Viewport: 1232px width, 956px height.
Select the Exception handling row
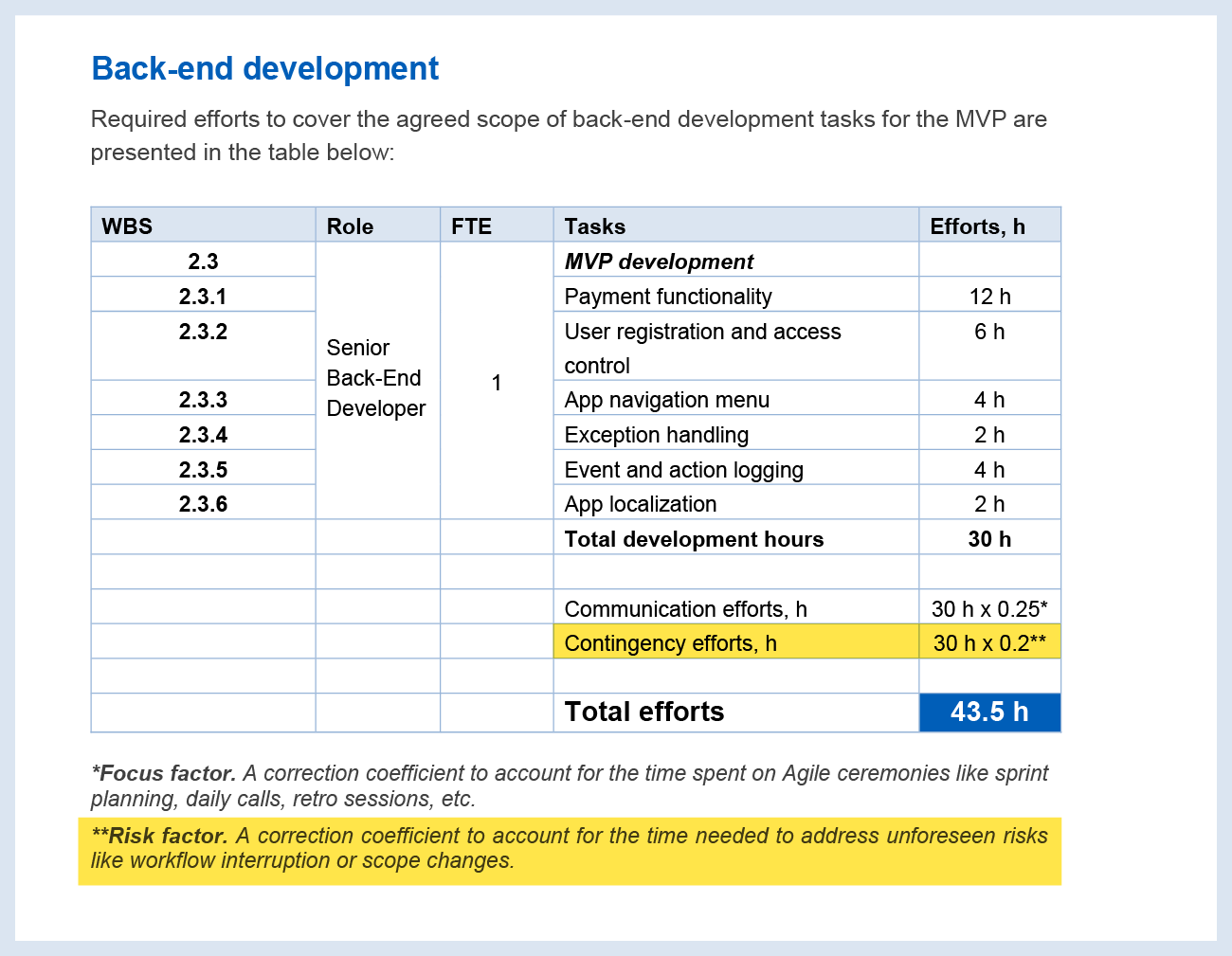[x=656, y=435]
